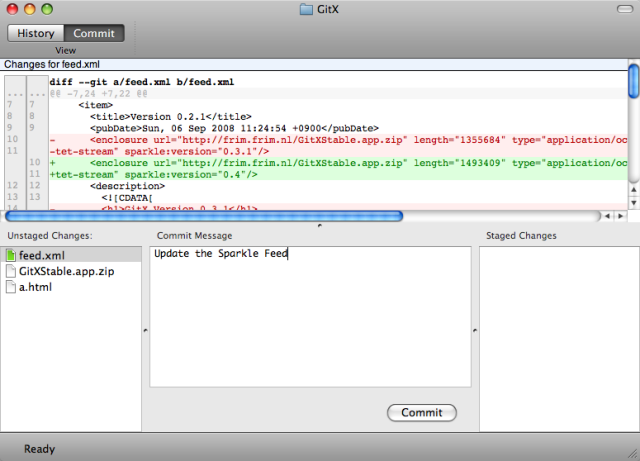
Task: Click the '<description>' line in diff
Action: [x=127, y=186]
